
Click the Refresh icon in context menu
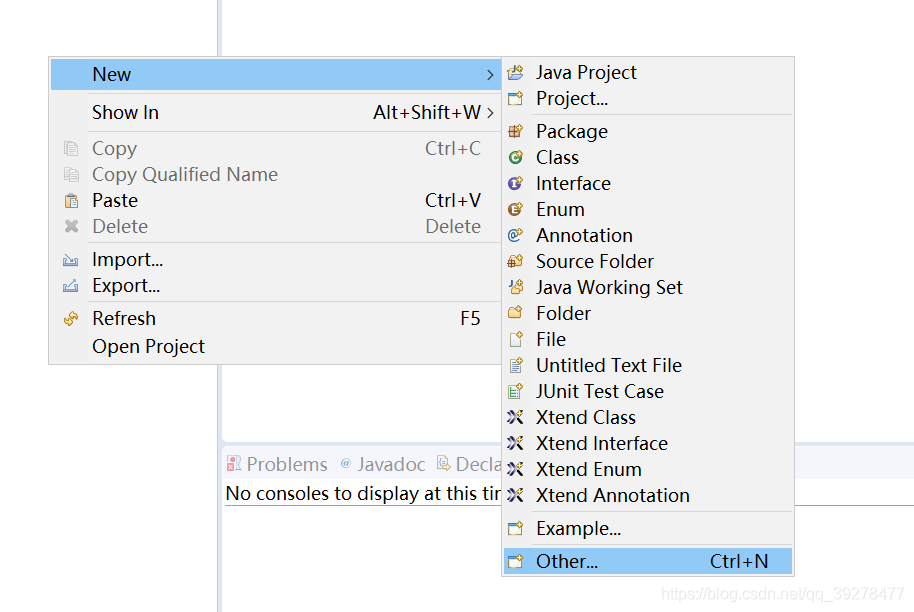click(x=71, y=319)
